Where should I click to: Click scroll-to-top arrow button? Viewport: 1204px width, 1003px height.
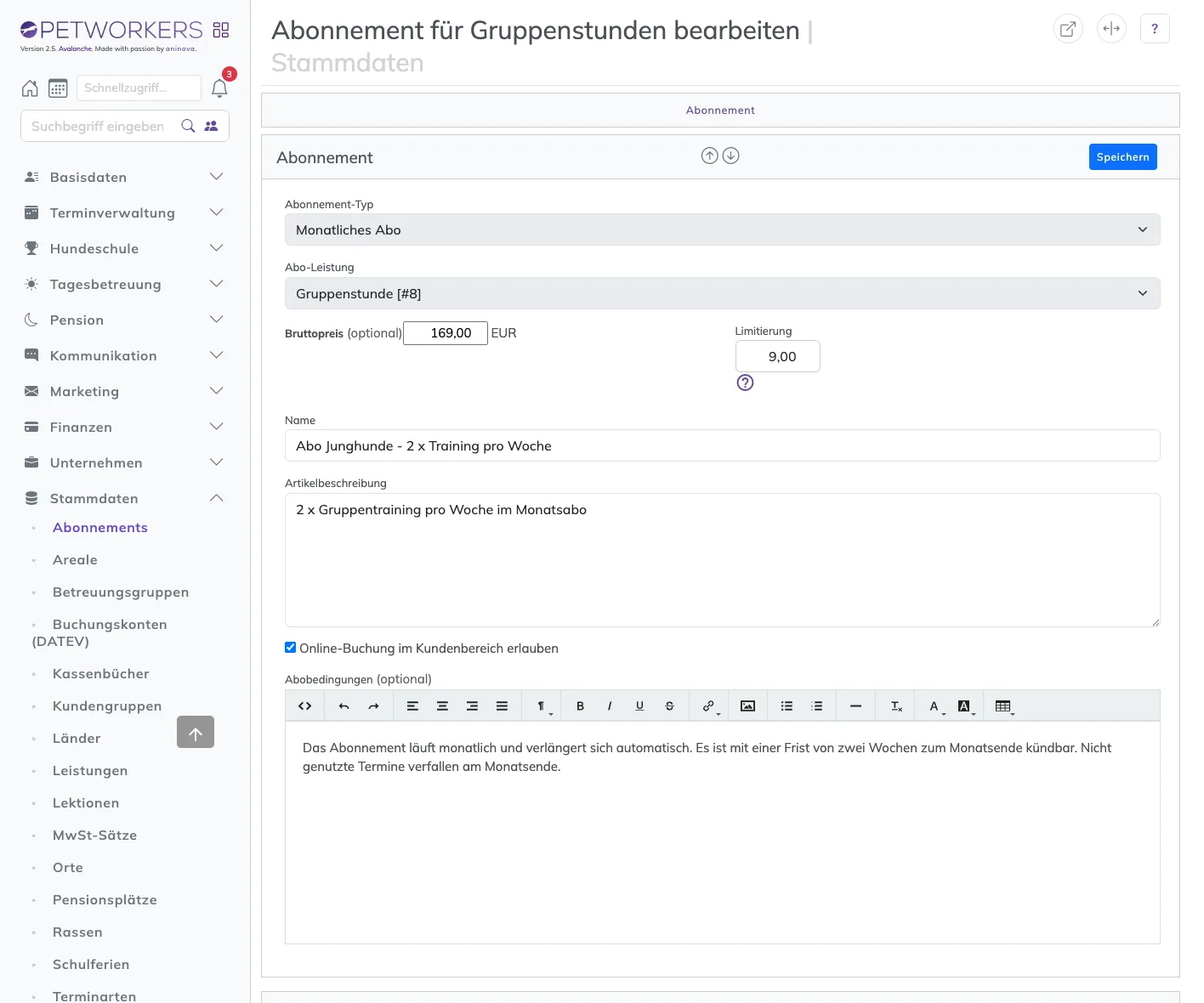coord(196,732)
